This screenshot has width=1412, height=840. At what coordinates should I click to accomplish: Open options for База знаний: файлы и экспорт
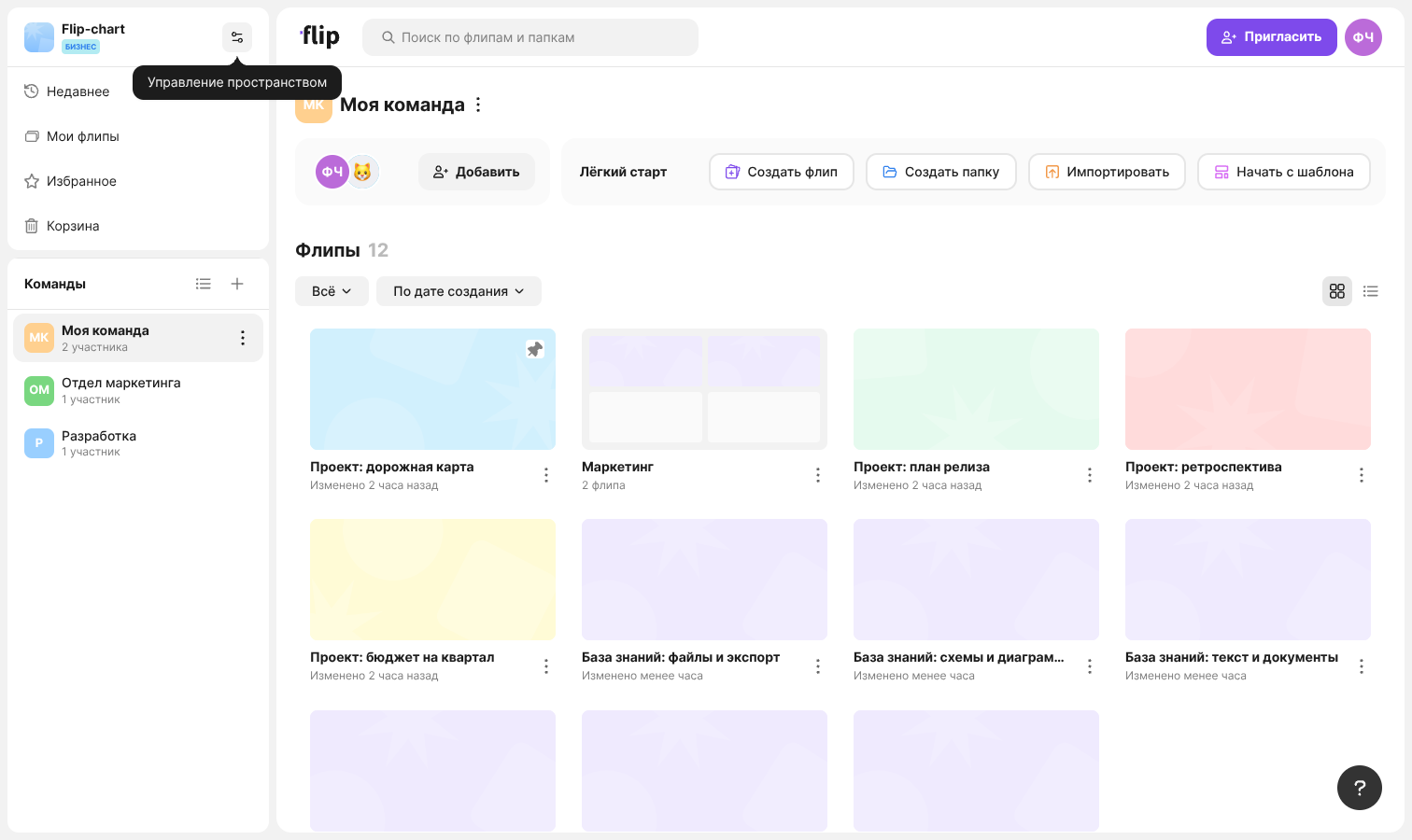click(818, 666)
